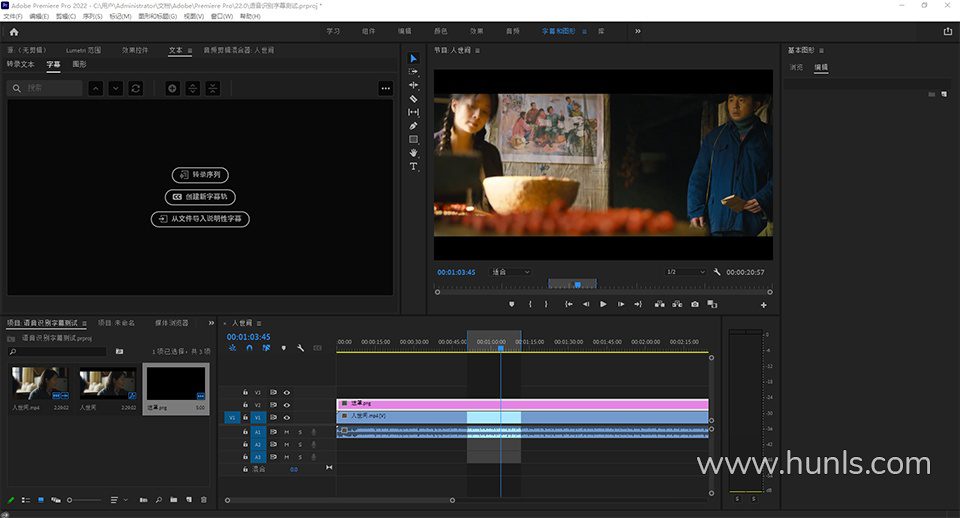Image resolution: width=960 pixels, height=518 pixels.
Task: Open timeline sequence panel menu
Action: click(259, 323)
